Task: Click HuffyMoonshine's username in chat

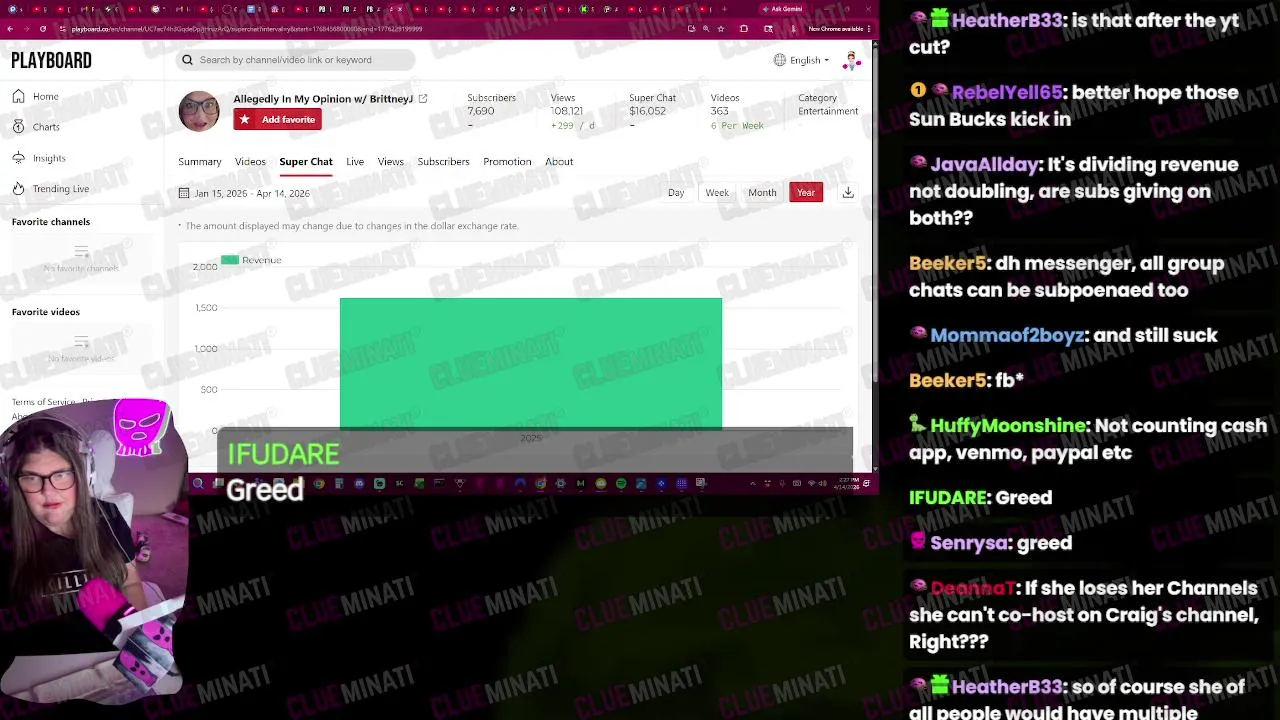Action: (x=1008, y=426)
